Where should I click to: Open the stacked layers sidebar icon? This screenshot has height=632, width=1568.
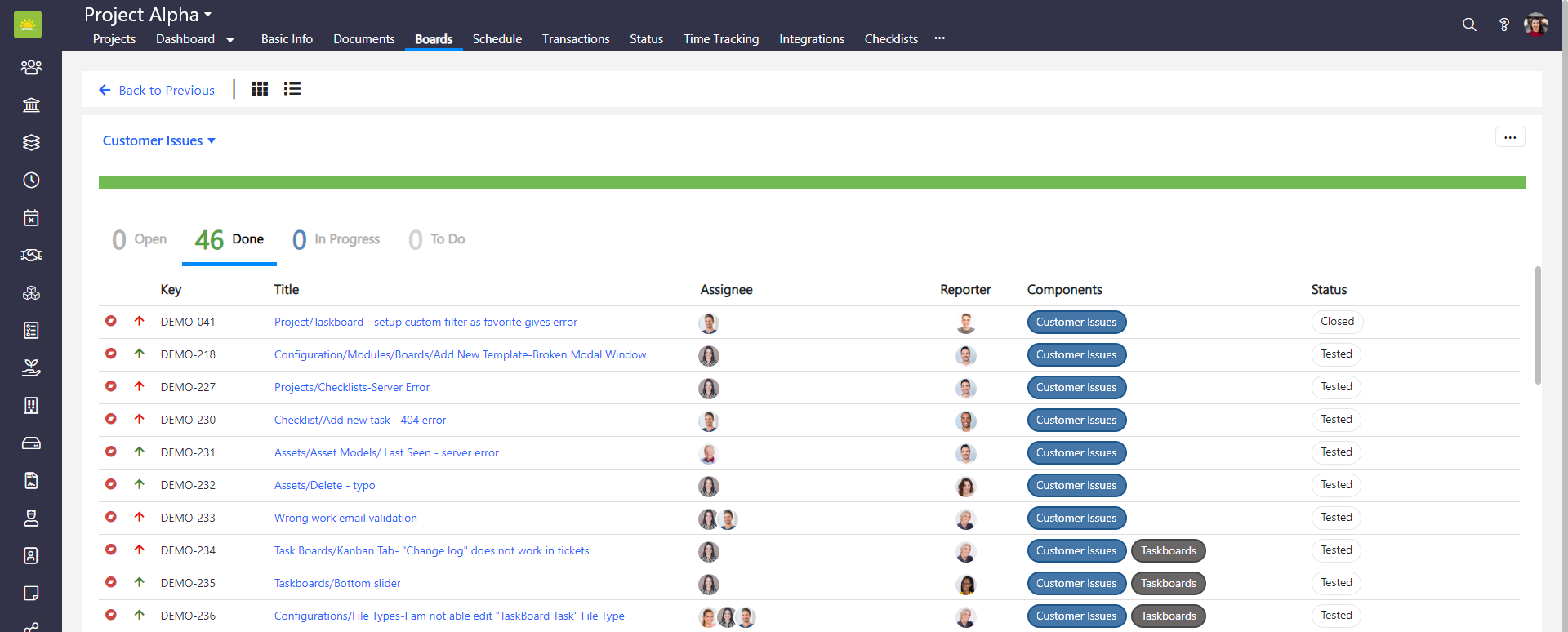[31, 143]
